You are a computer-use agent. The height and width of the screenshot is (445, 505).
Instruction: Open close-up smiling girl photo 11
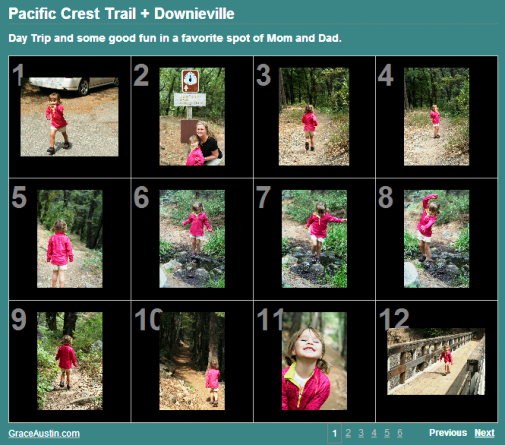[x=314, y=361]
